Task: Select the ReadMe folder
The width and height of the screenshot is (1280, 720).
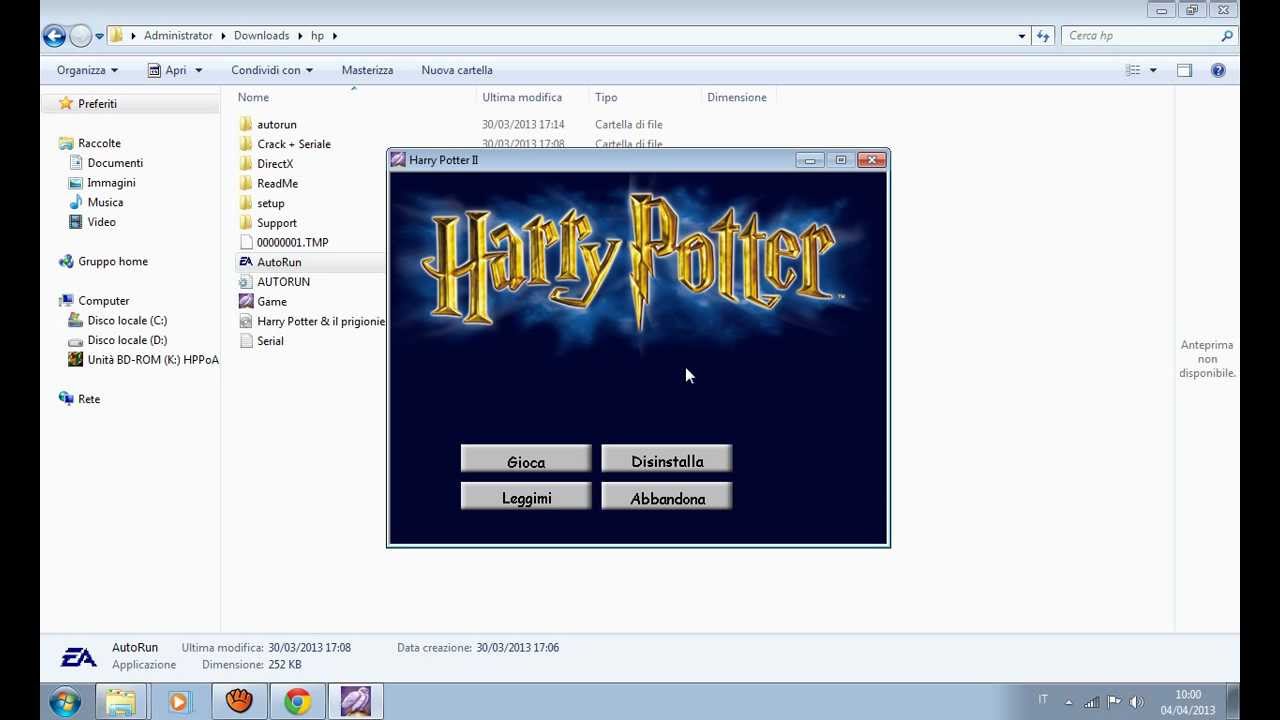Action: point(277,184)
